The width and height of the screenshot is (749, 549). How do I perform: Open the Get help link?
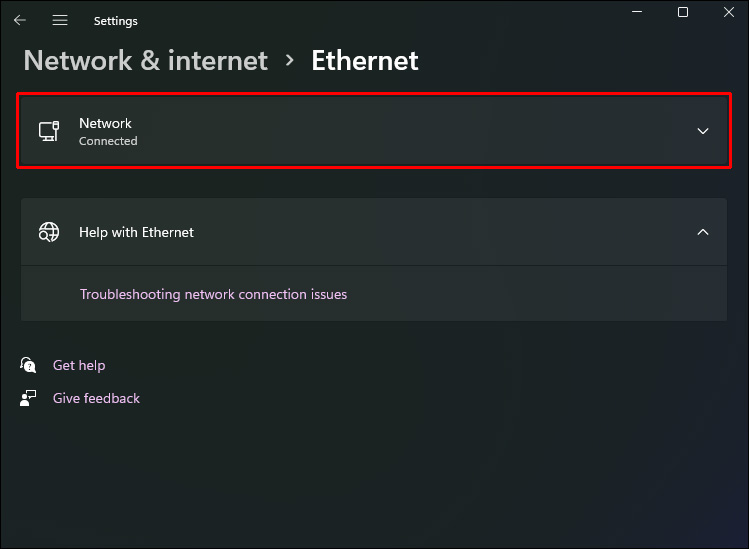(79, 365)
